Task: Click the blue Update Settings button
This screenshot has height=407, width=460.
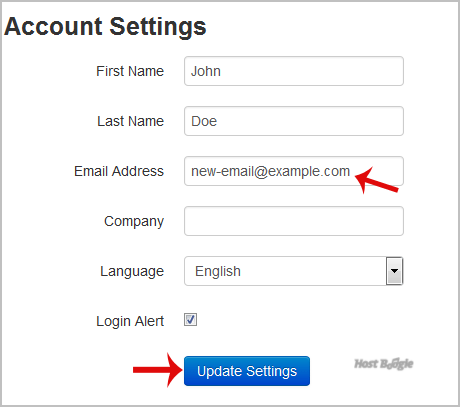Action: (247, 371)
